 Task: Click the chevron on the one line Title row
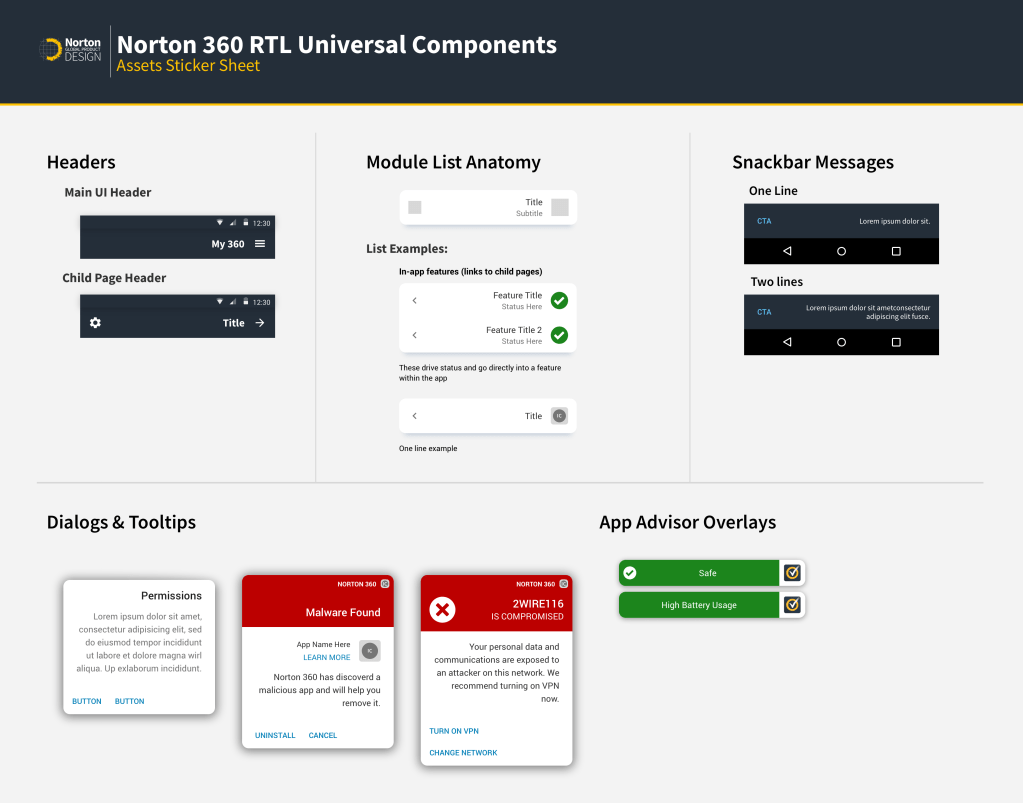click(415, 416)
